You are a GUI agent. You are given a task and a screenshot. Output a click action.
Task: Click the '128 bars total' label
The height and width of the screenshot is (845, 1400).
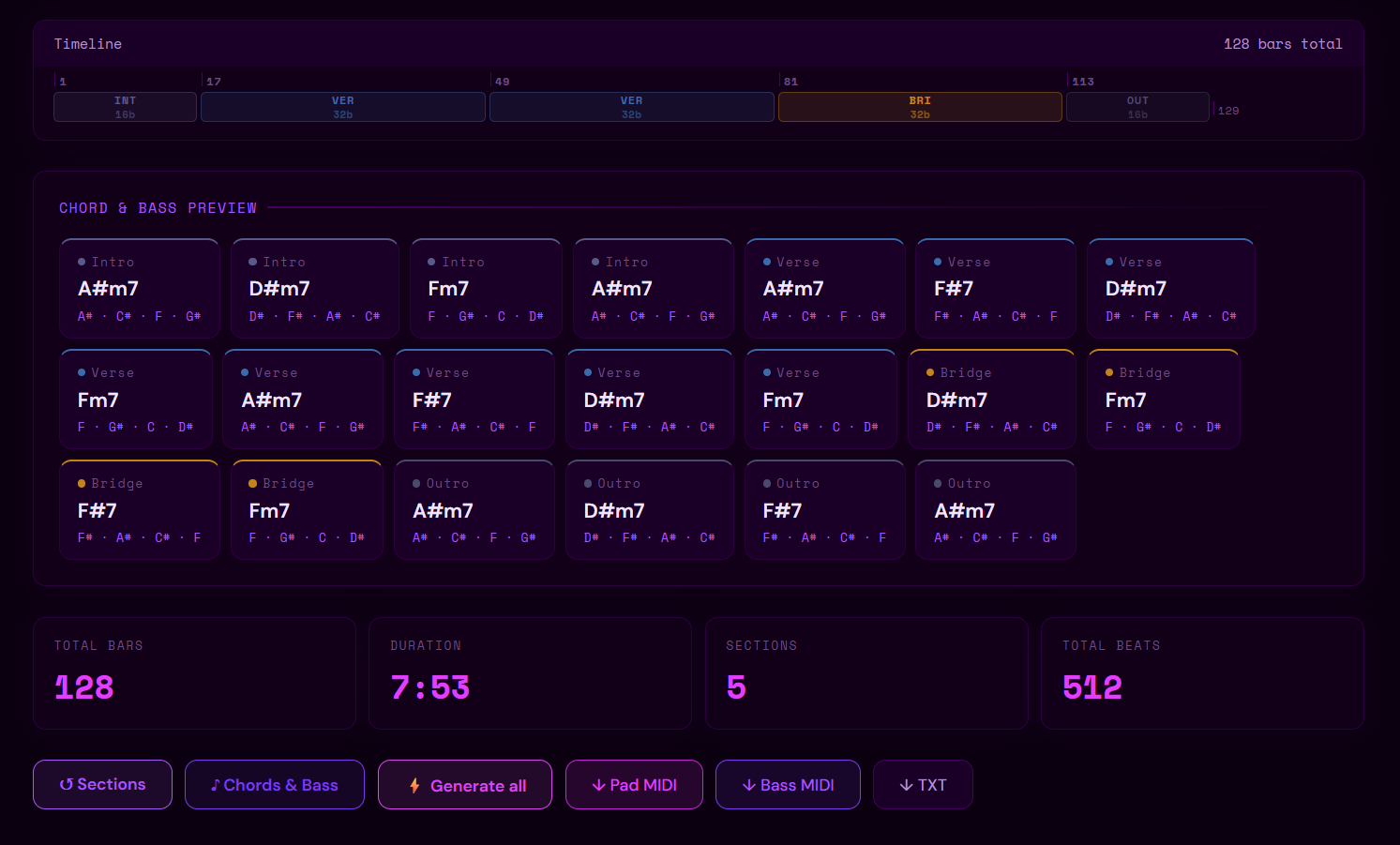tap(1283, 44)
